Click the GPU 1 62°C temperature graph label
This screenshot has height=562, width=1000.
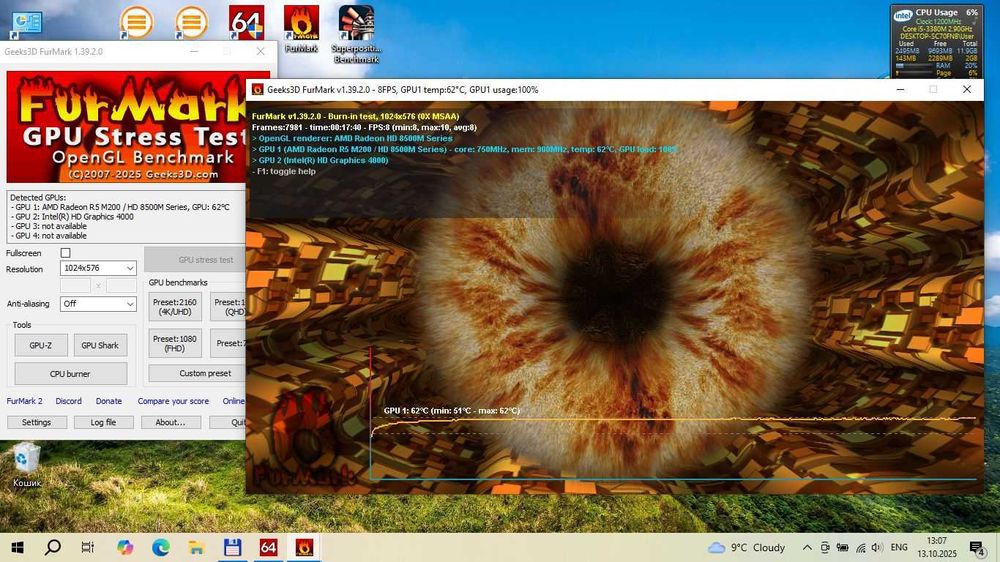pos(452,411)
